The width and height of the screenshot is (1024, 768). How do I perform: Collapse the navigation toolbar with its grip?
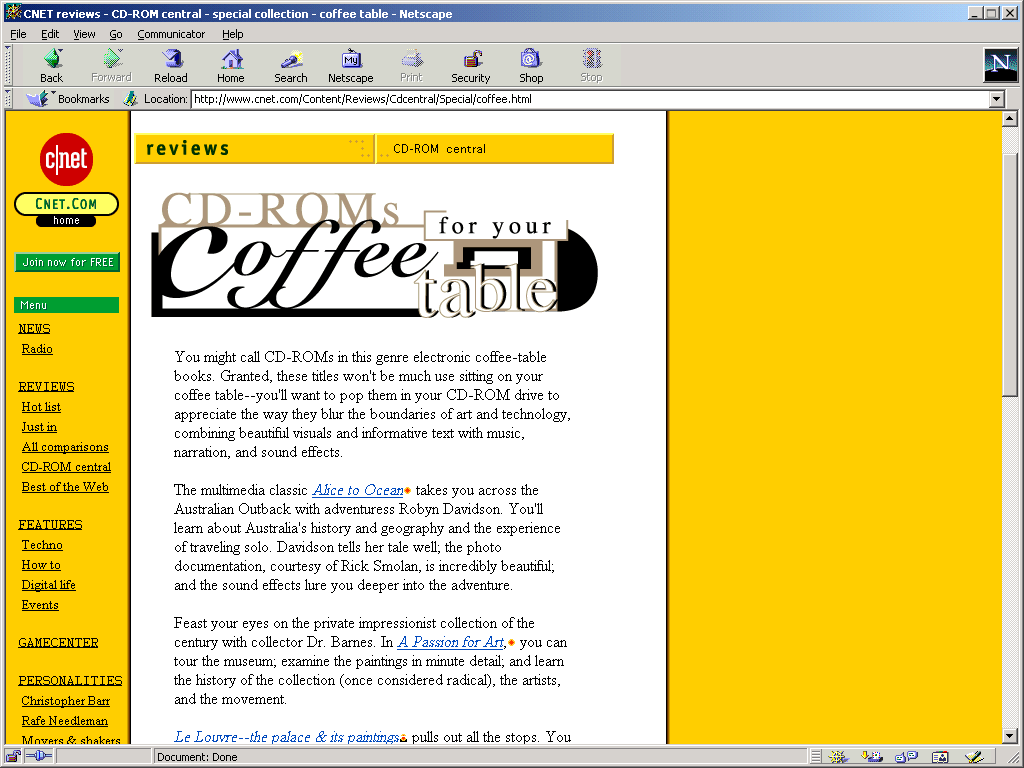click(8, 65)
